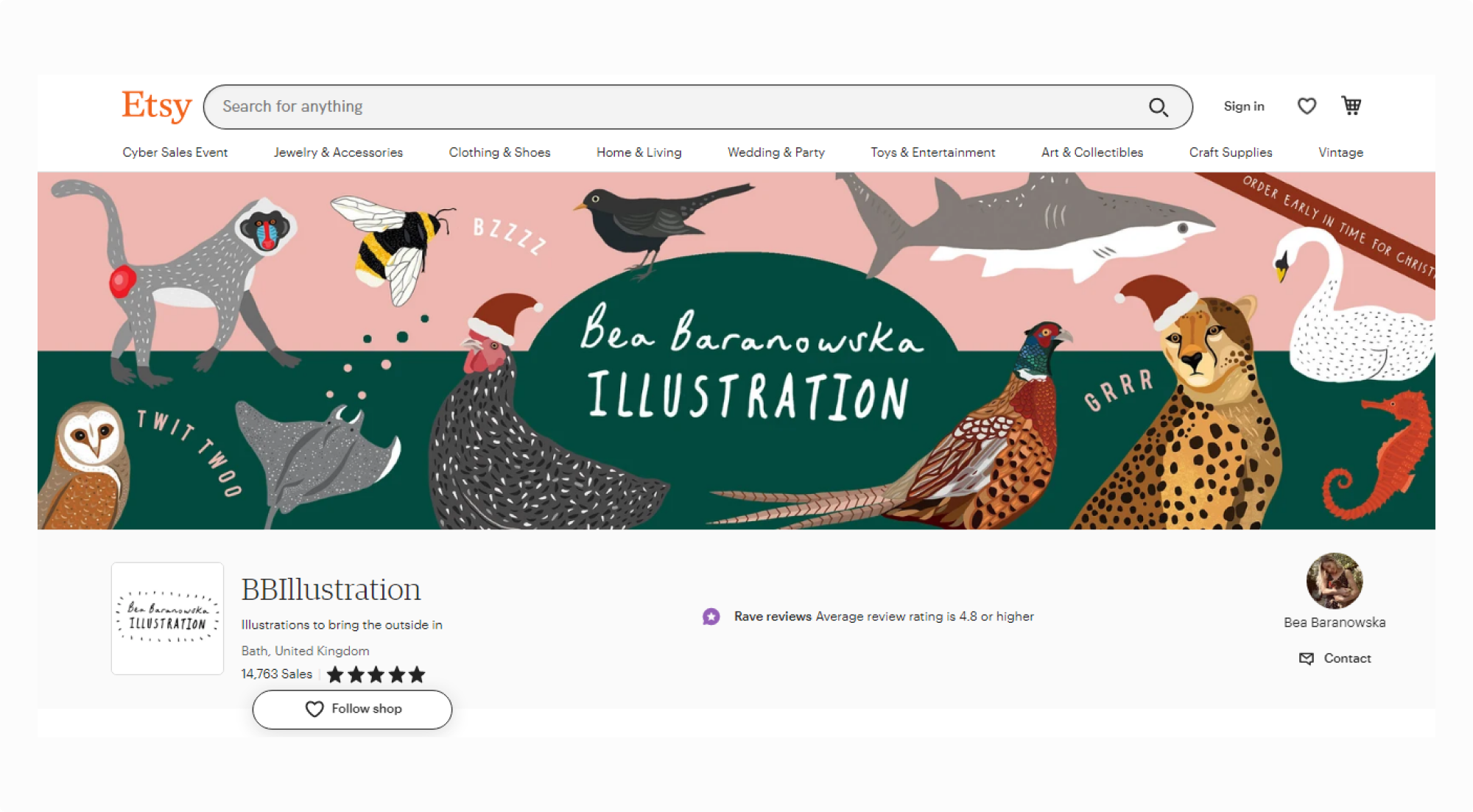Click the search magnifier icon

pos(1159,107)
